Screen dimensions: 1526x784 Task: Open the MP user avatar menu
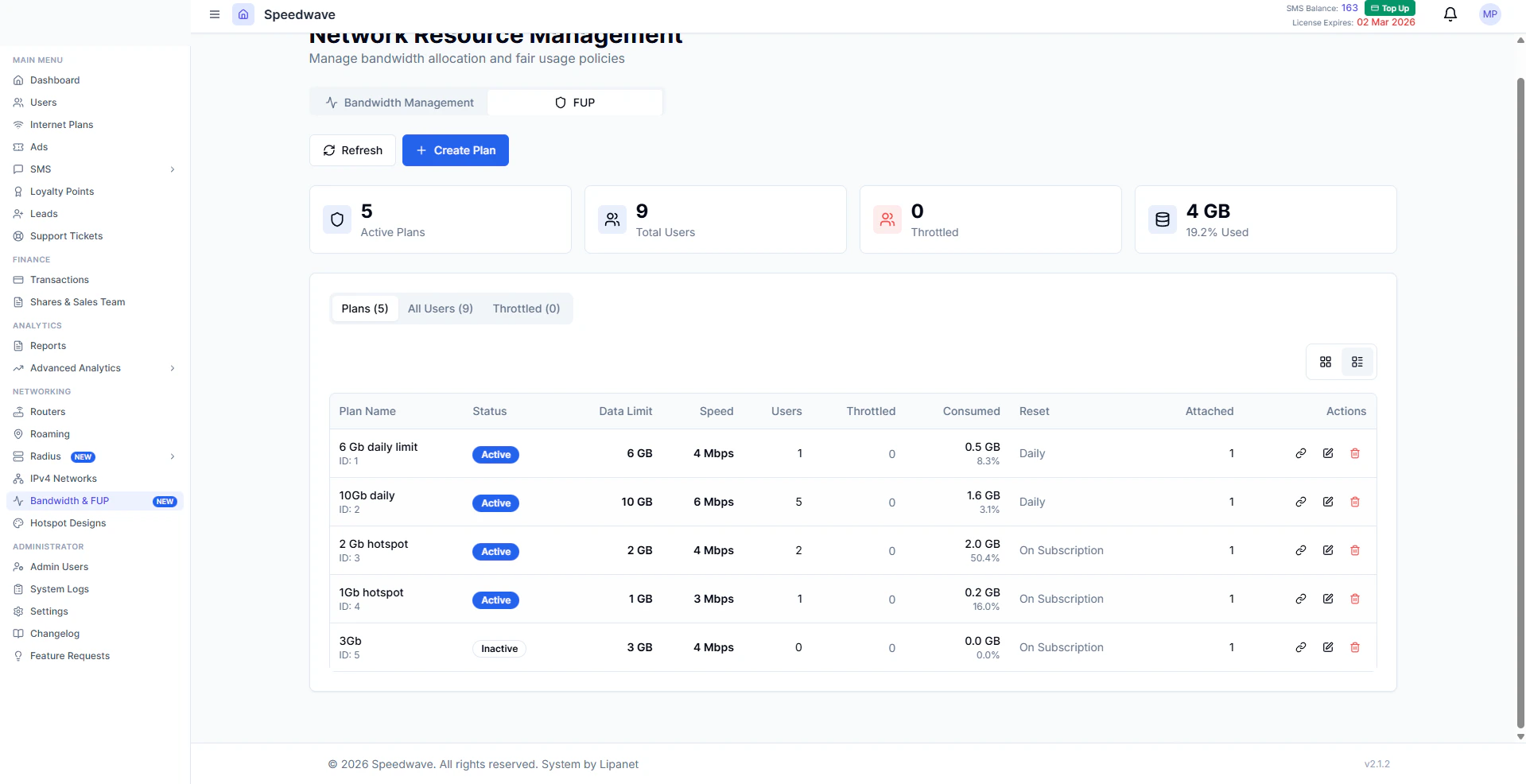pyautogui.click(x=1490, y=14)
